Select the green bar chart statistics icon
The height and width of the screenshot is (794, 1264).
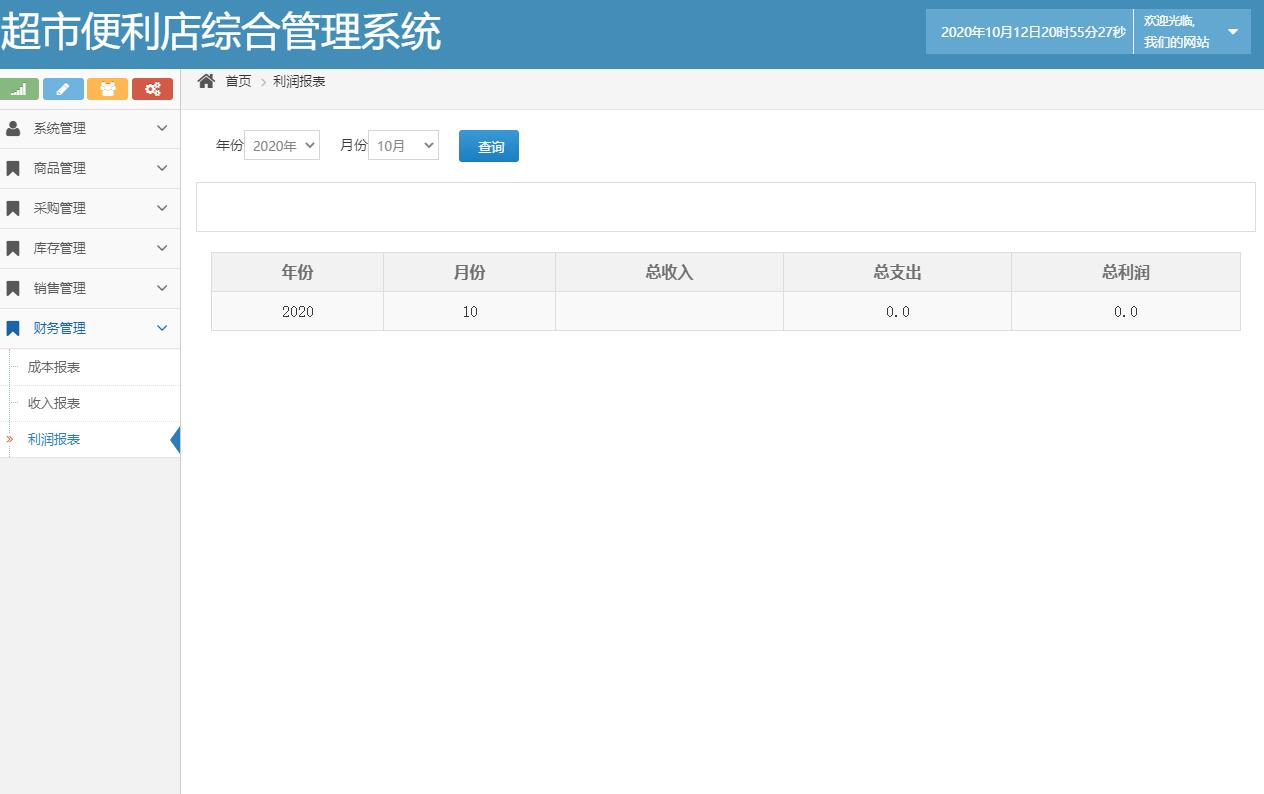[20, 88]
